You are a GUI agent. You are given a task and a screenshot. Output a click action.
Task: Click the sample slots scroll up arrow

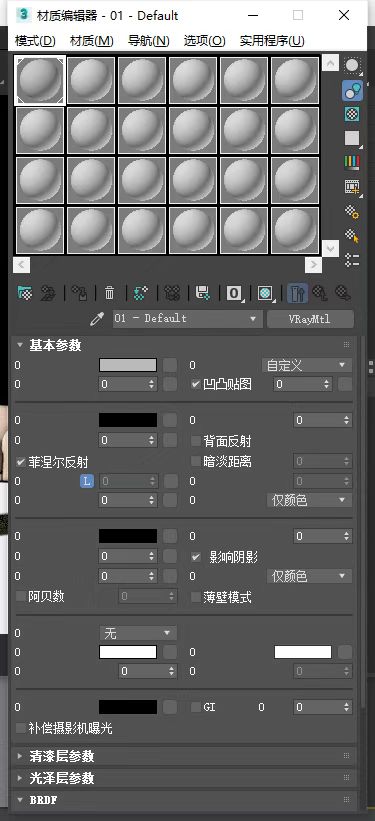(330, 64)
